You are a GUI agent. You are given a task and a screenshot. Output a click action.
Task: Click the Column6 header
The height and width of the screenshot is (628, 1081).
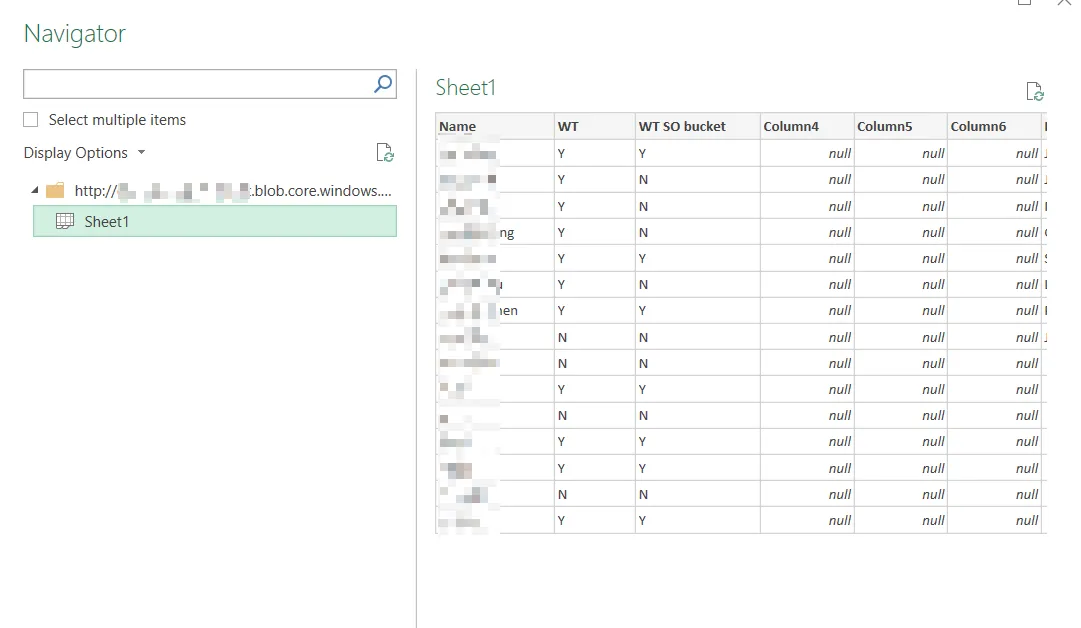tap(994, 126)
